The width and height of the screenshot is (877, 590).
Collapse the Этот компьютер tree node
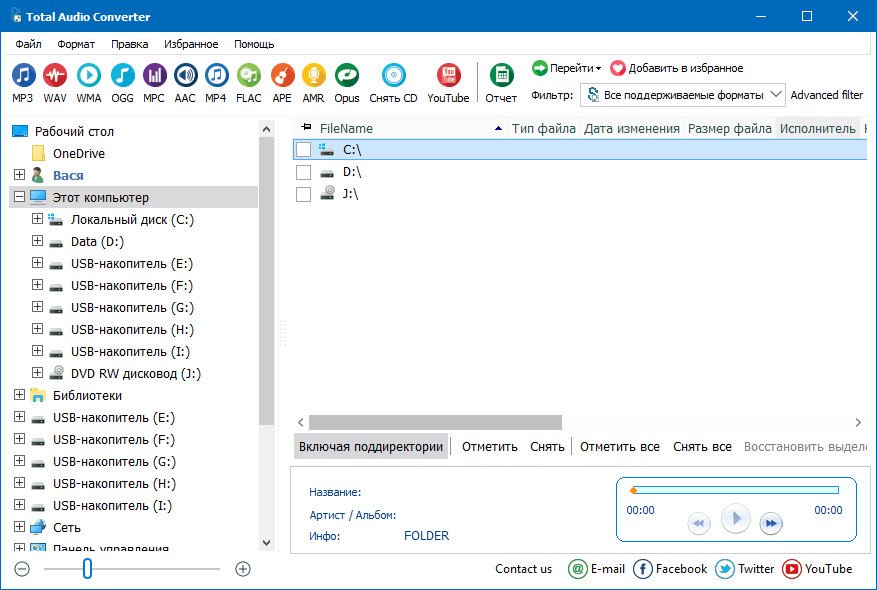click(x=20, y=197)
